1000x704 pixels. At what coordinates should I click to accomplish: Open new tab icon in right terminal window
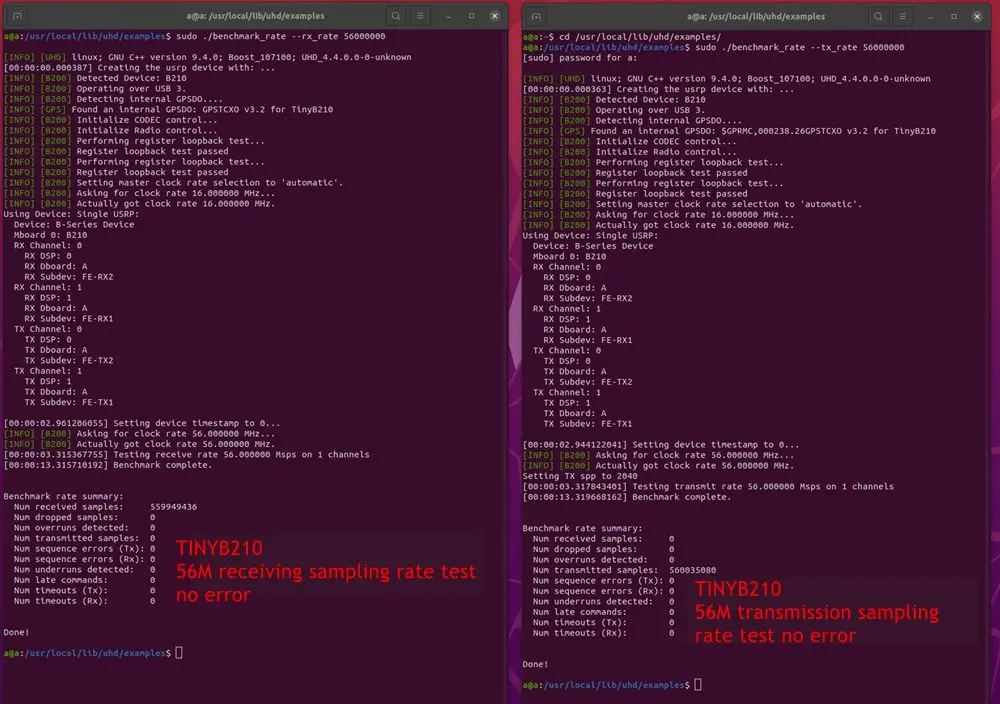click(536, 17)
